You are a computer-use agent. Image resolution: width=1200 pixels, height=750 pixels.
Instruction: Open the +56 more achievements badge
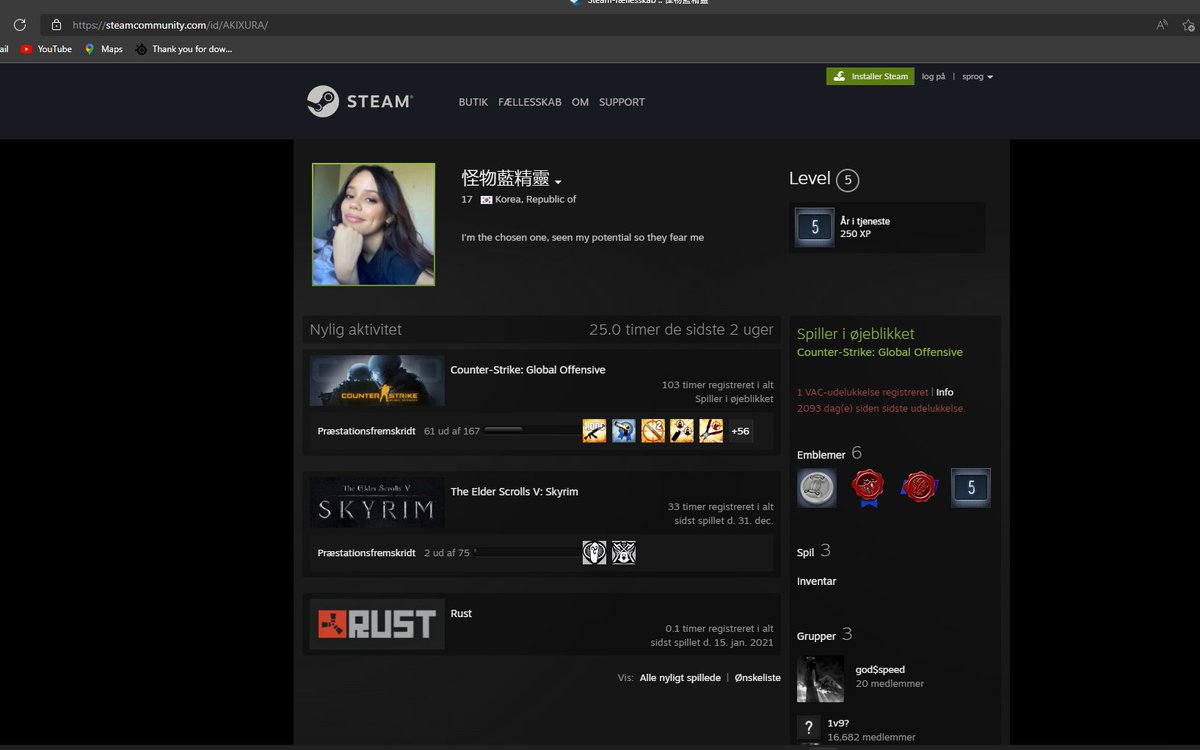(740, 431)
